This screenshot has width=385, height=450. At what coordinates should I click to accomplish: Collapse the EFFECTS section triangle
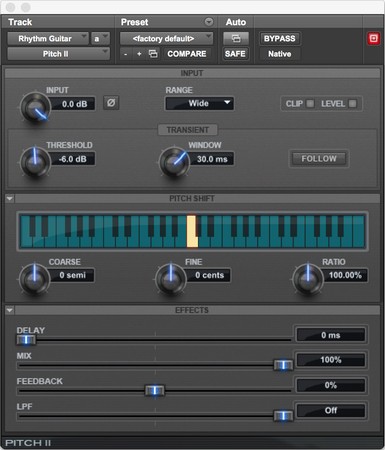click(x=10, y=310)
